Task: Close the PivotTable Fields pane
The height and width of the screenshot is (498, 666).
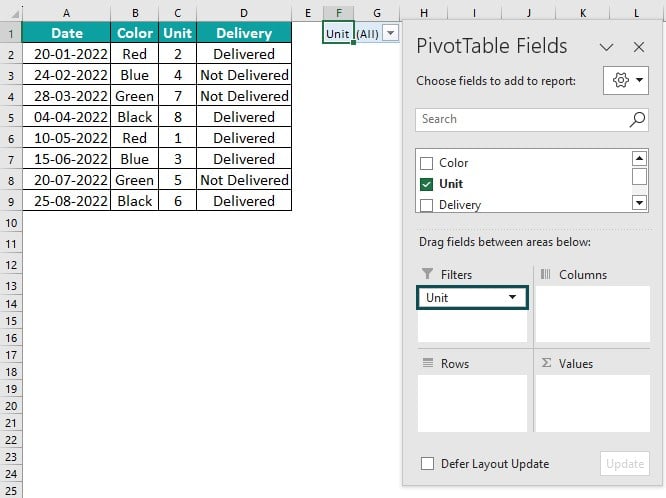Action: [639, 47]
